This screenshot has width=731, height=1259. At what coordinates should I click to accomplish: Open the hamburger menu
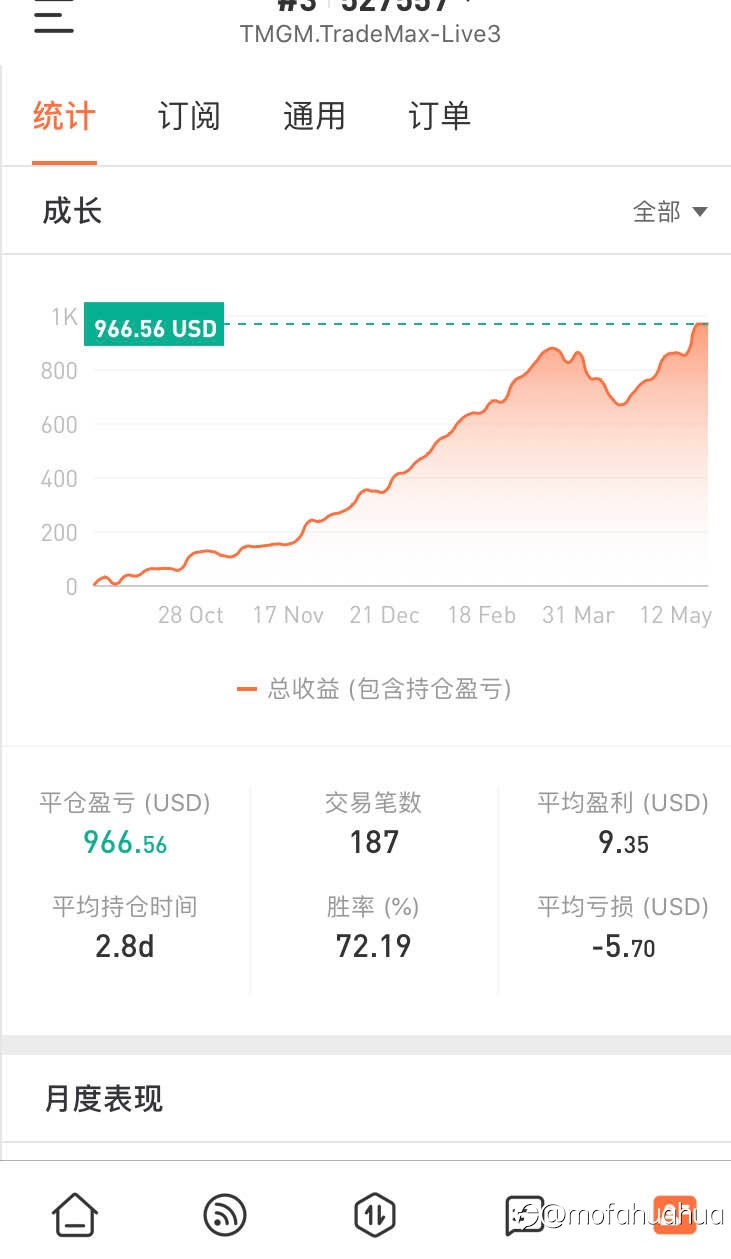pos(54,17)
